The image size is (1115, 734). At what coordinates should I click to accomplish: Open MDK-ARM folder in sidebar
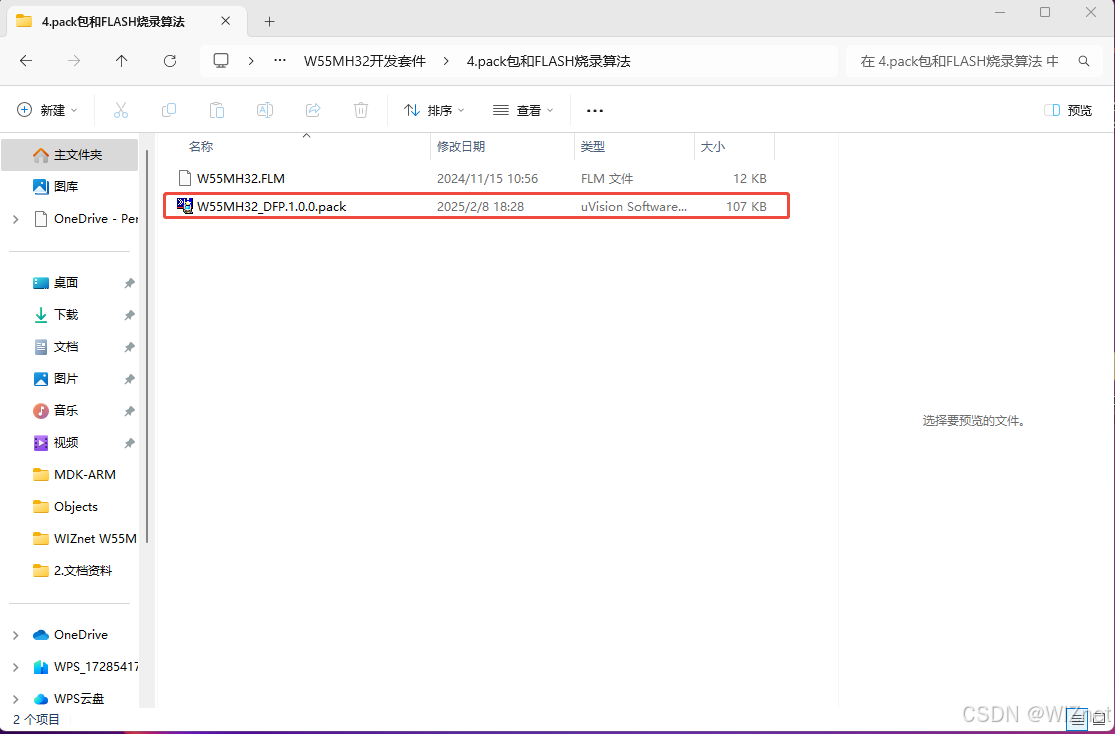(74, 474)
